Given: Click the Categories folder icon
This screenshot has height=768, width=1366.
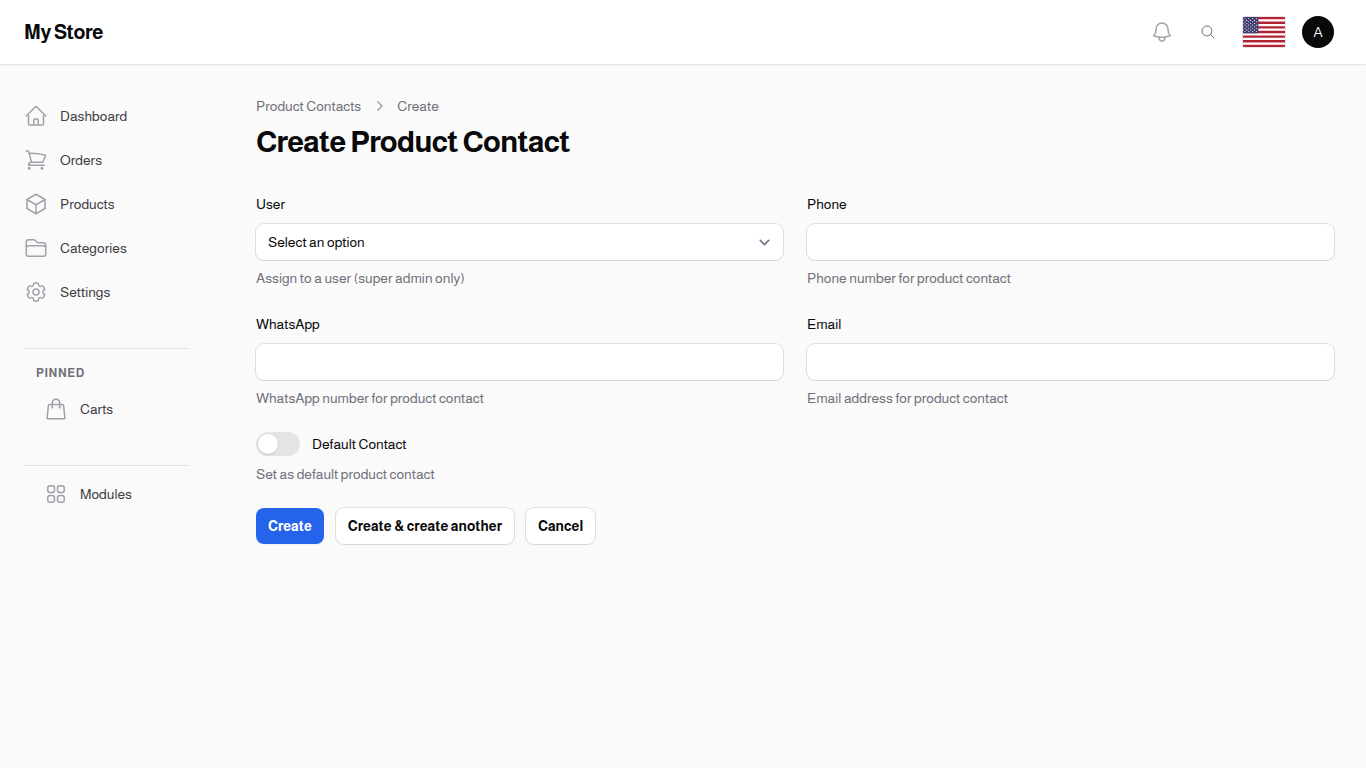Looking at the screenshot, I should click(36, 248).
